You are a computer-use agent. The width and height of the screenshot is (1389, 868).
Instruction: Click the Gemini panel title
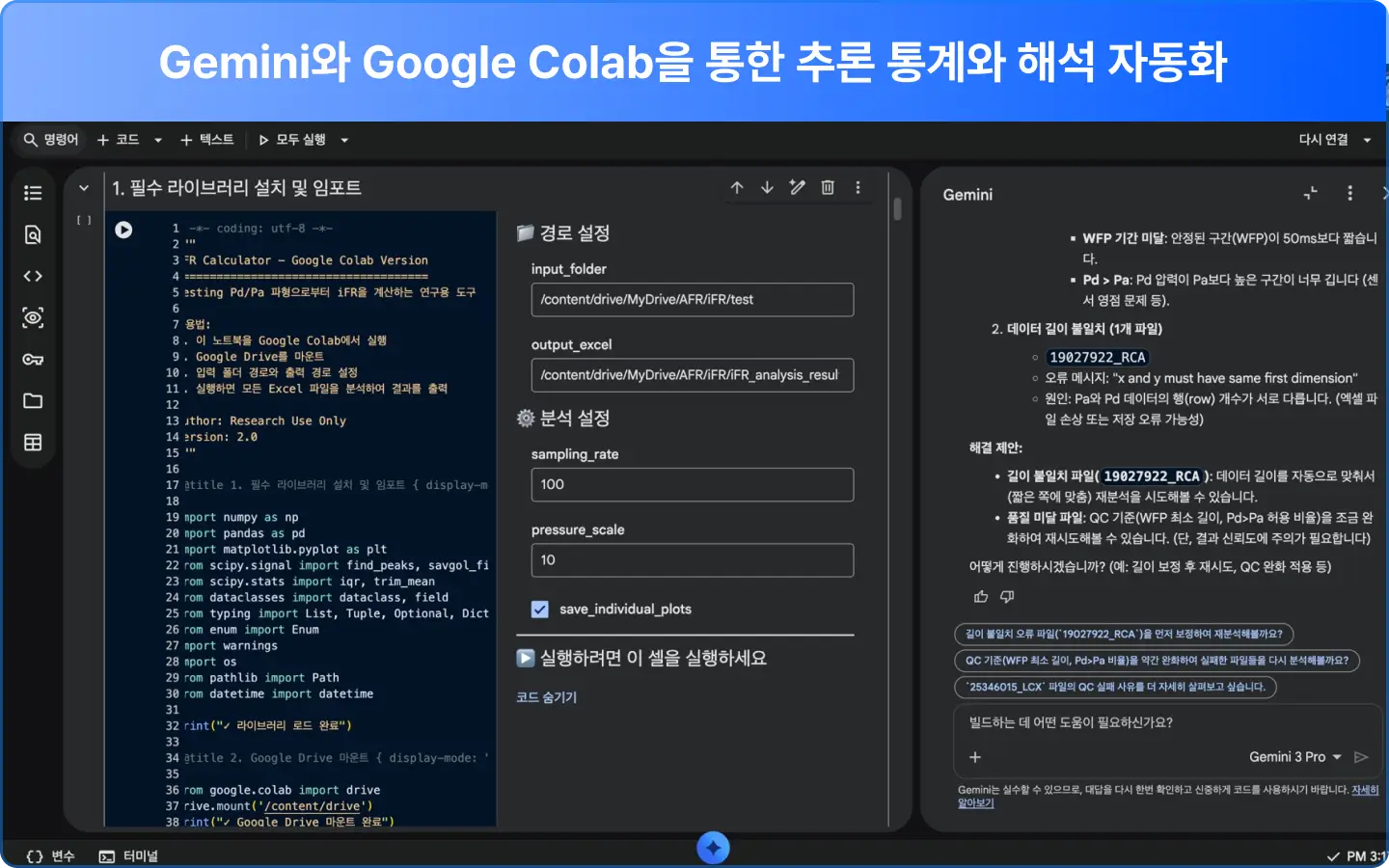click(967, 194)
